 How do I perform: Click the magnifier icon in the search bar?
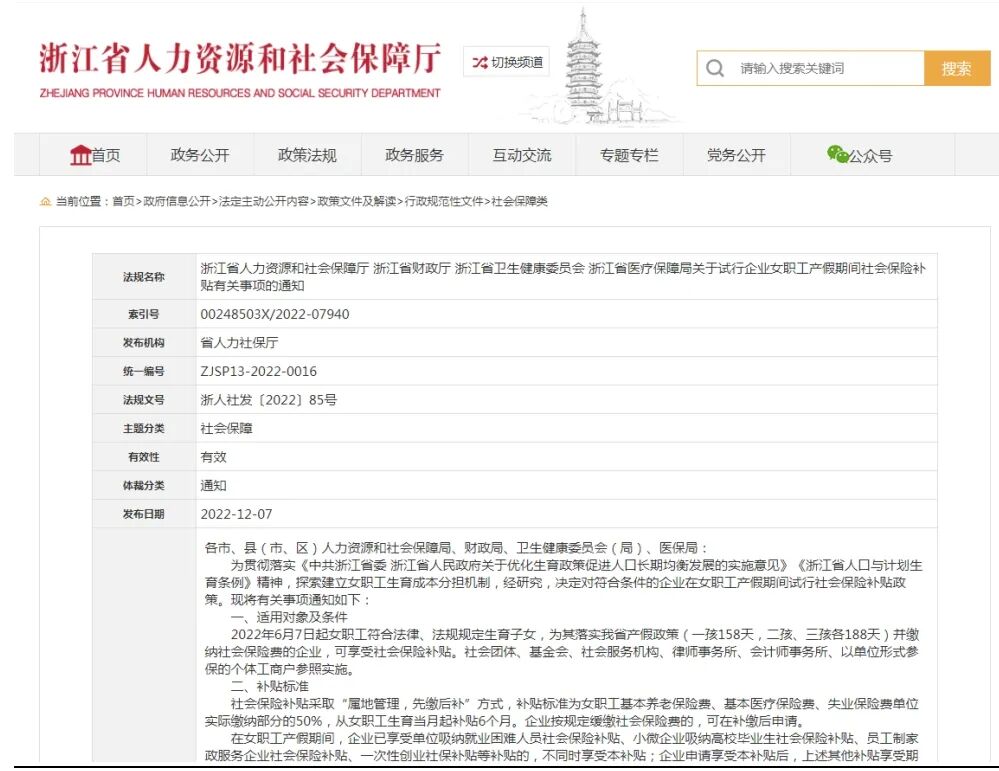click(x=716, y=68)
